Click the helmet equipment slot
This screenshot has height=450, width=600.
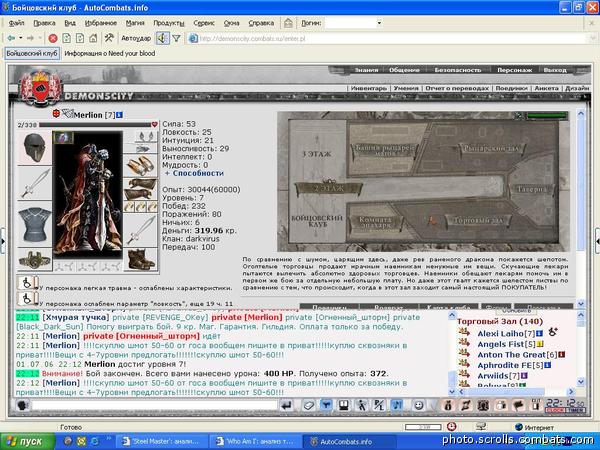[34, 148]
